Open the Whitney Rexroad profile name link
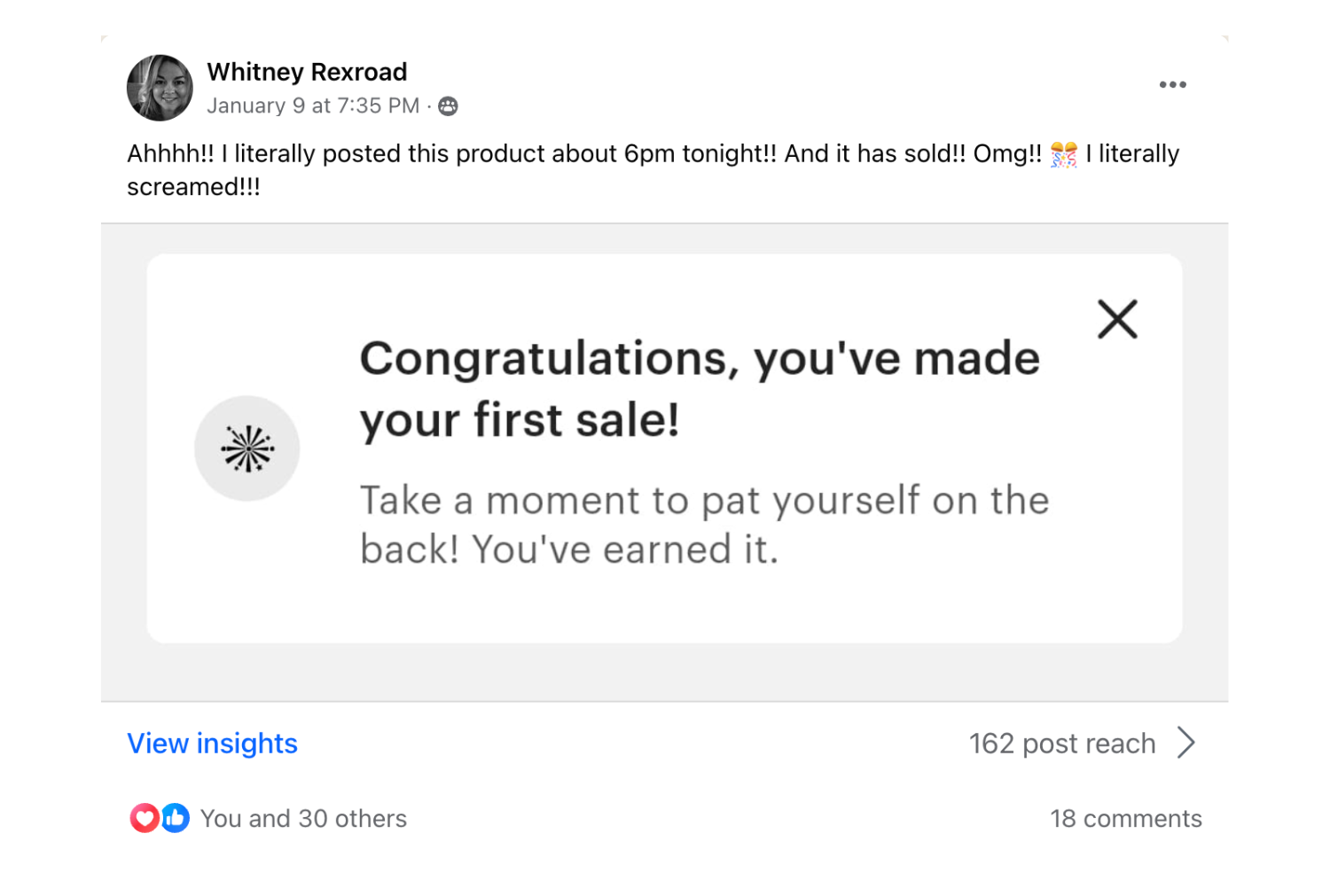Screen dimensions: 1330x896 tap(307, 72)
